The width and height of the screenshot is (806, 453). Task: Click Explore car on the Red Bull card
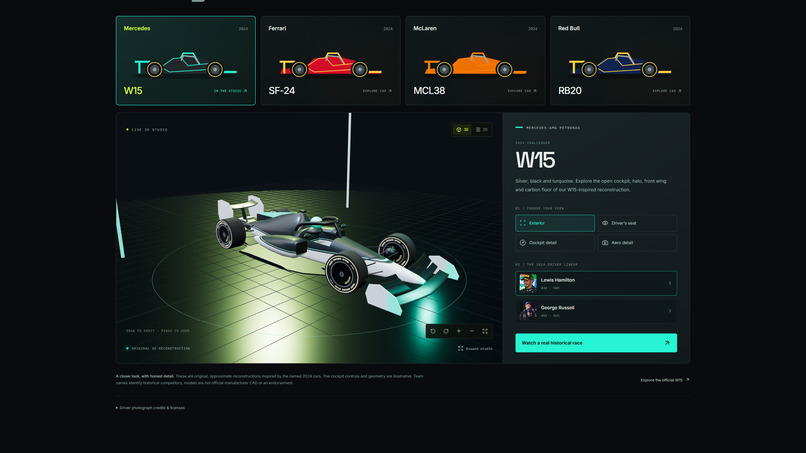667,91
